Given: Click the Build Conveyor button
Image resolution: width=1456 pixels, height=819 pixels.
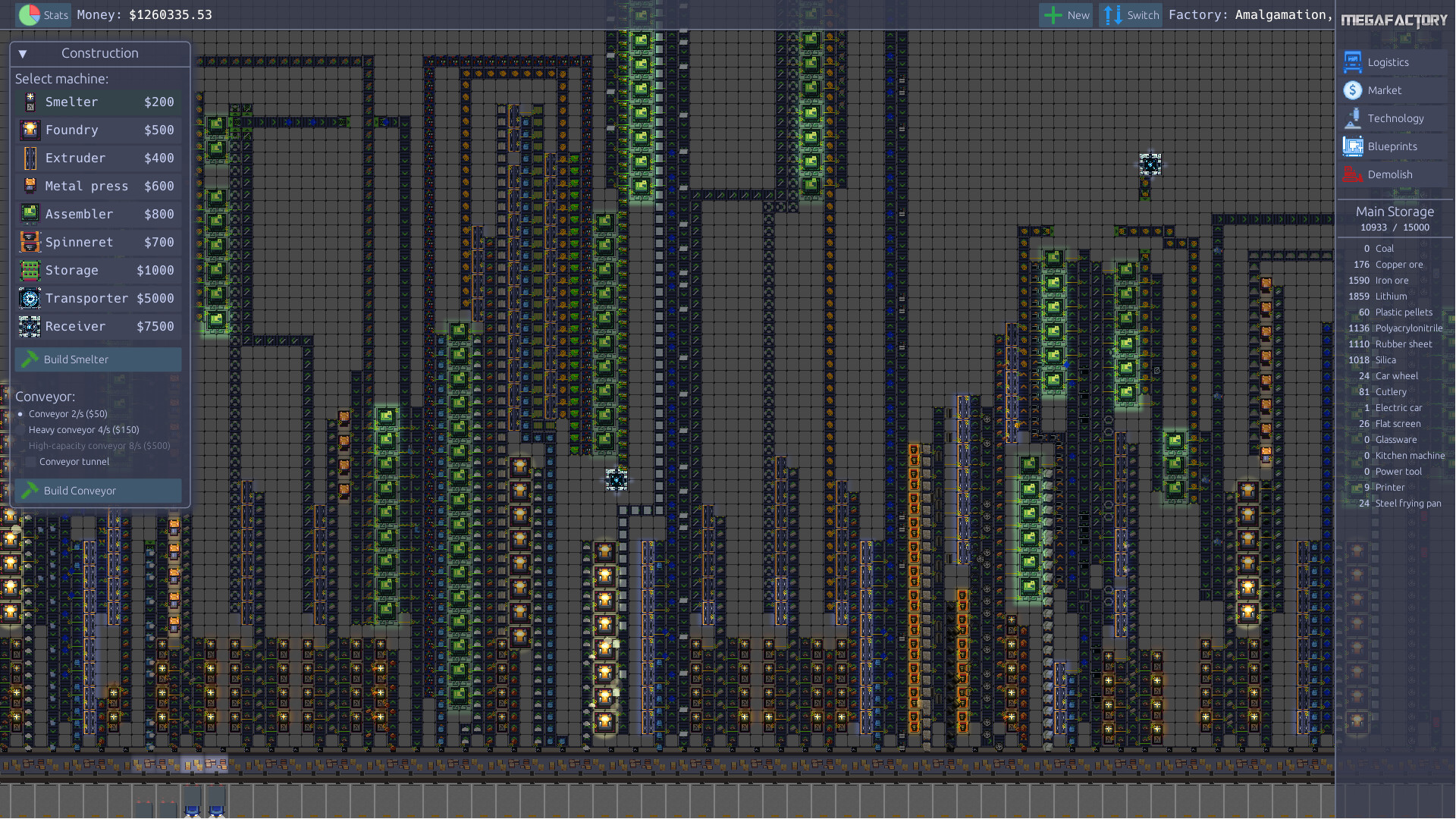Looking at the screenshot, I should point(99,491).
